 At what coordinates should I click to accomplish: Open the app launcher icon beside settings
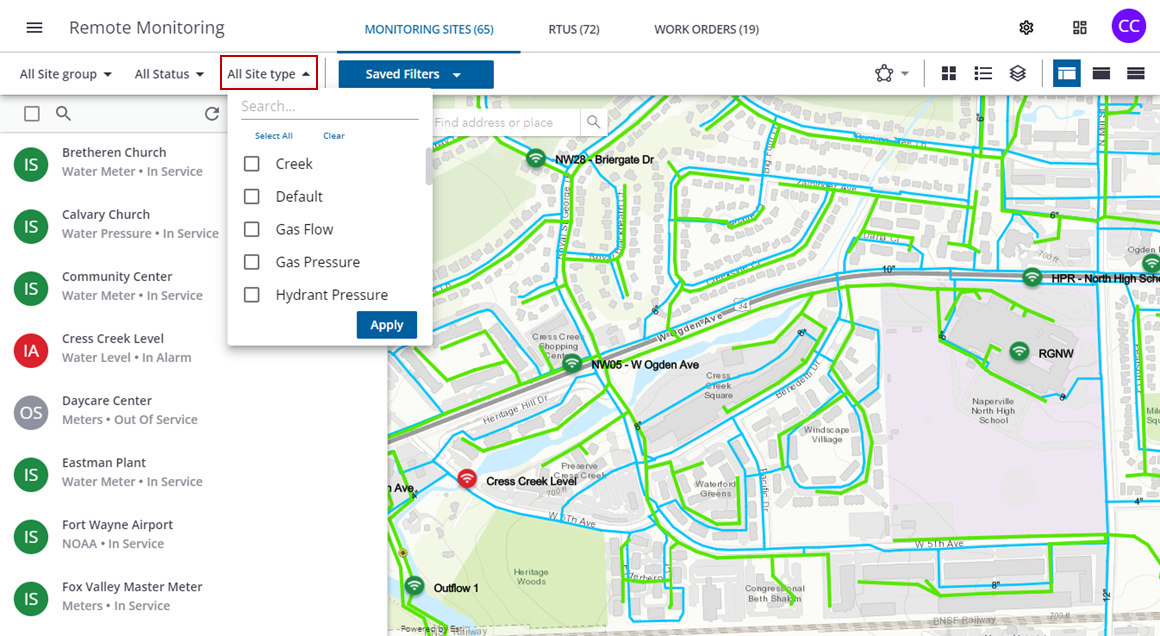1079,28
